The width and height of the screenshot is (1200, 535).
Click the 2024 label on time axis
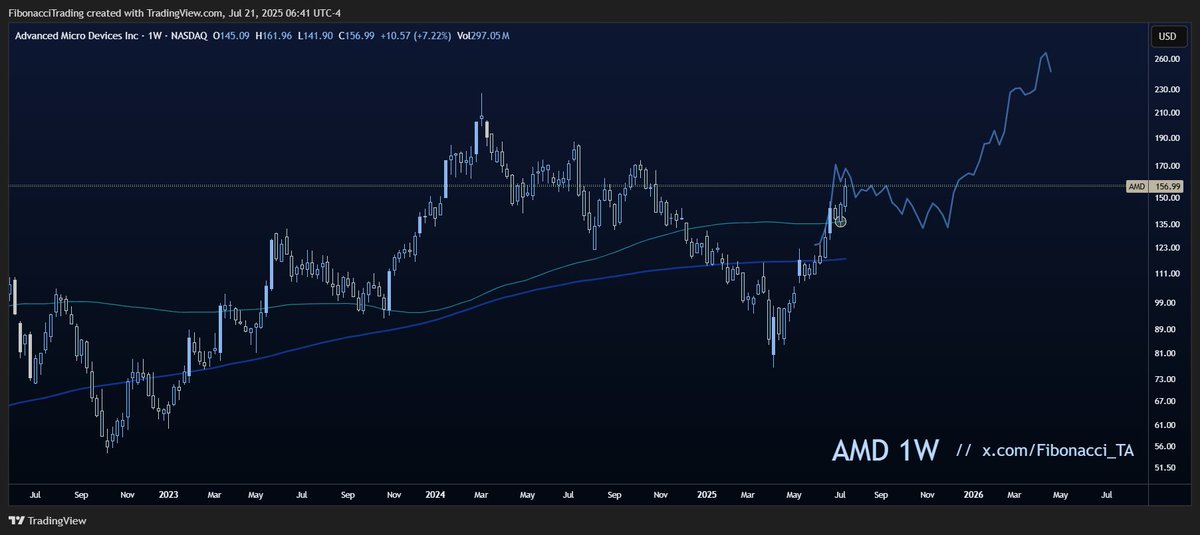click(x=435, y=494)
